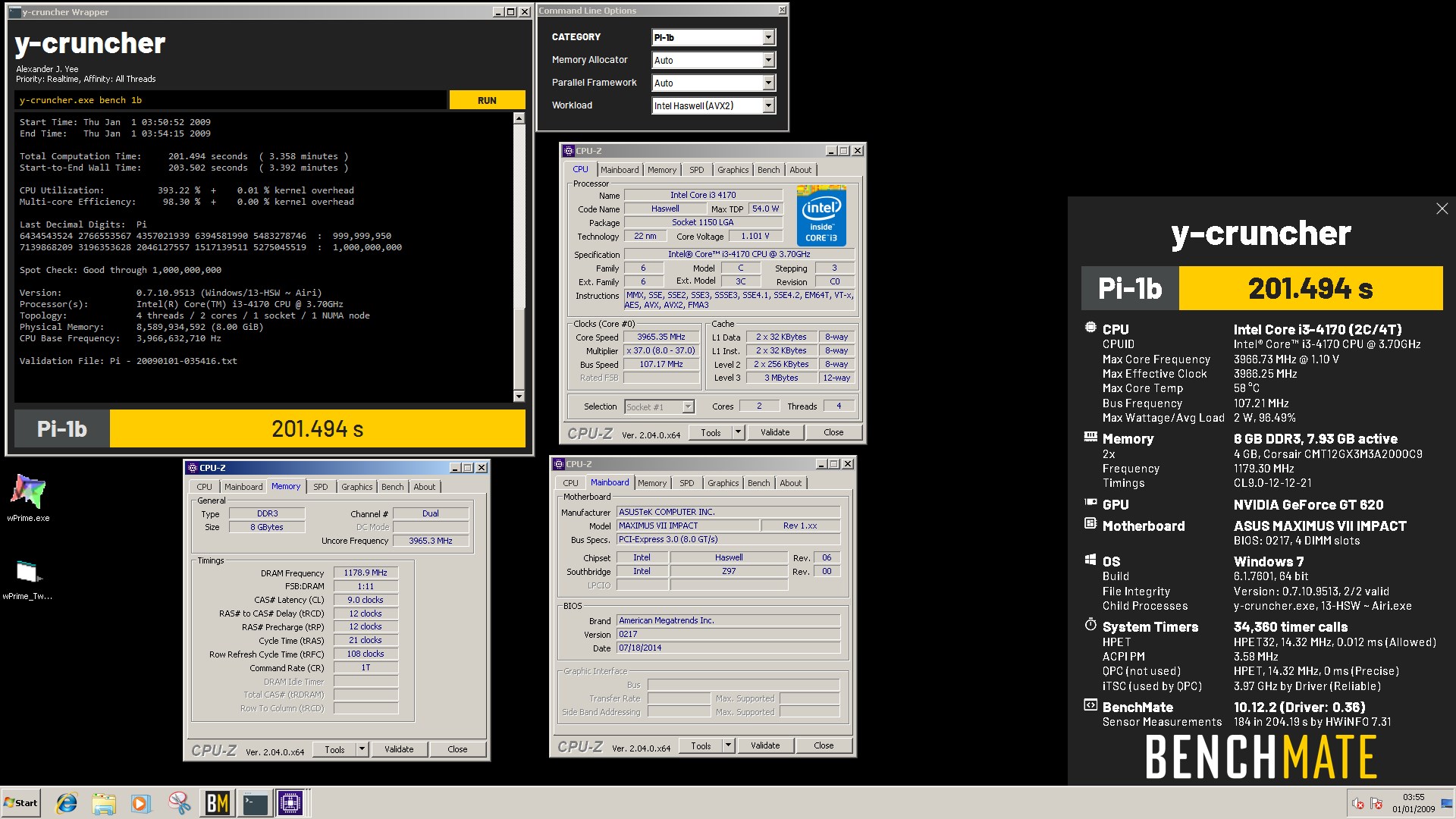Viewport: 1456px width, 819px height.
Task: Click the BIOS Date value 07/18/2014
Action: coord(727,648)
